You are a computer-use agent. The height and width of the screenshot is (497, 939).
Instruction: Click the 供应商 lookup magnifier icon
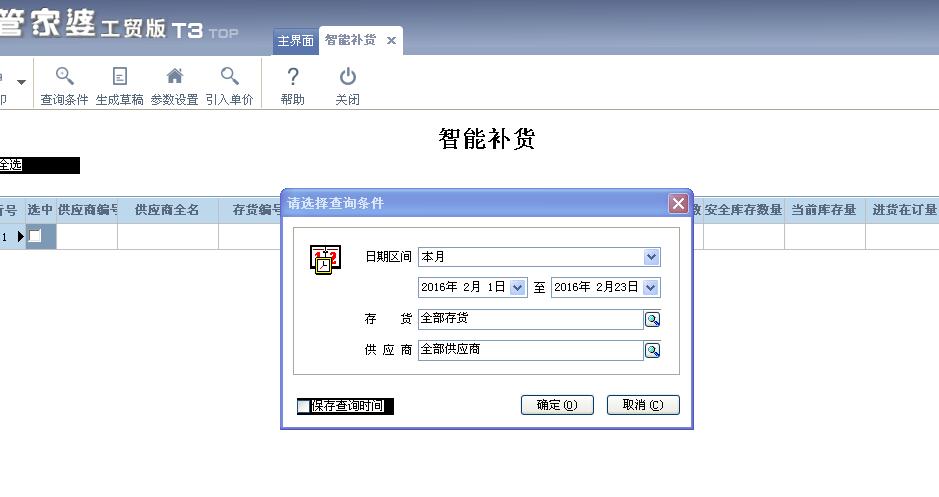(652, 351)
